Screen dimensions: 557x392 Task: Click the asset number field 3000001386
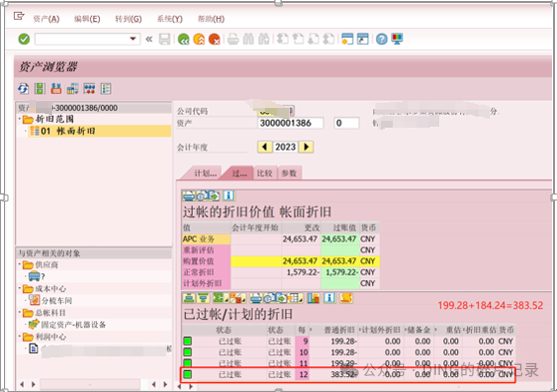(x=290, y=123)
